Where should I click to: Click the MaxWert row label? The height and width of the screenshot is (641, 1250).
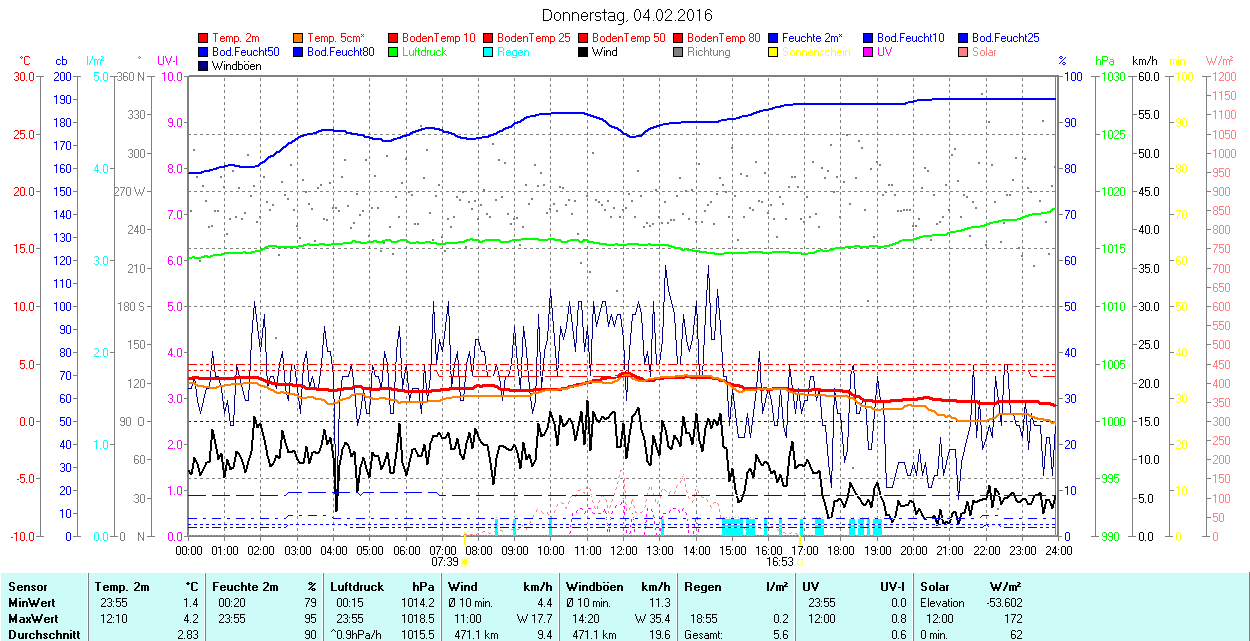pos(32,619)
